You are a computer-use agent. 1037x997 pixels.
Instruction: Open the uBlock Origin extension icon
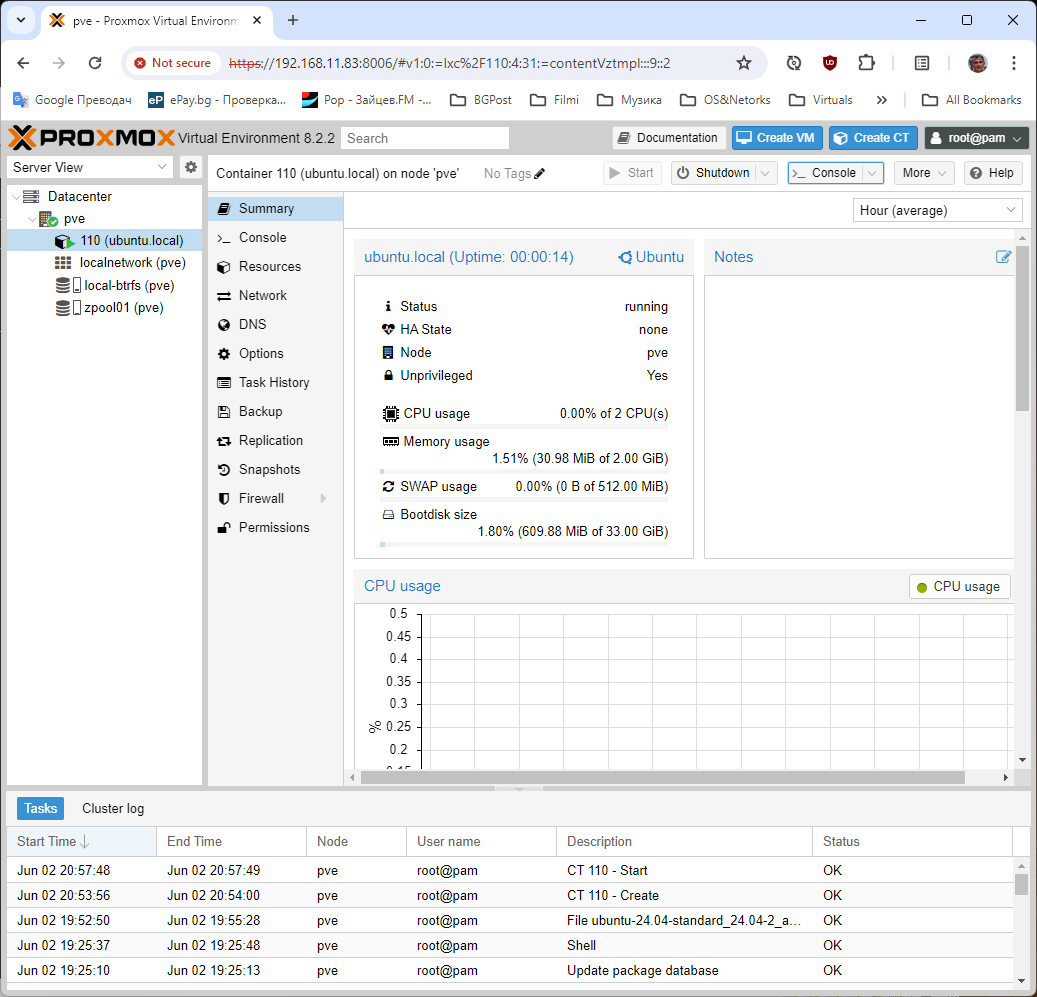pos(830,63)
